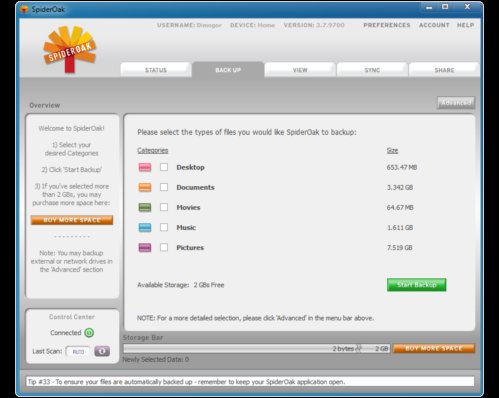Click the orange Documents category icon
499x398 pixels.
point(145,187)
